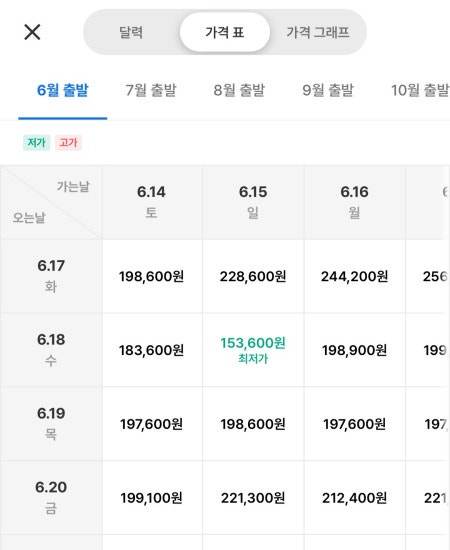Viewport: 450px width, 550px height.
Task: Select the 199,100원 fare cell
Action: pyautogui.click(x=152, y=498)
